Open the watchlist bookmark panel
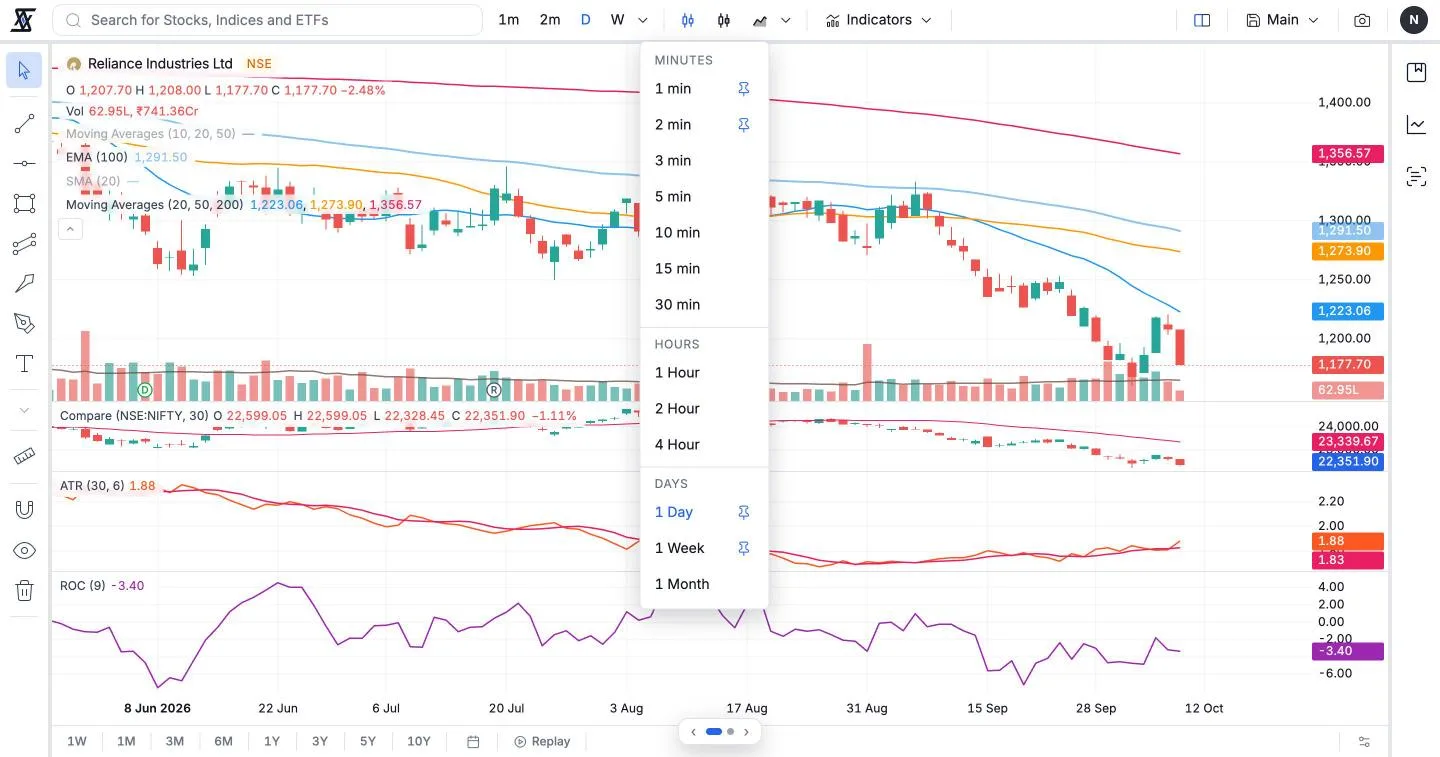Screen dimensions: 1440x757 pos(1416,72)
